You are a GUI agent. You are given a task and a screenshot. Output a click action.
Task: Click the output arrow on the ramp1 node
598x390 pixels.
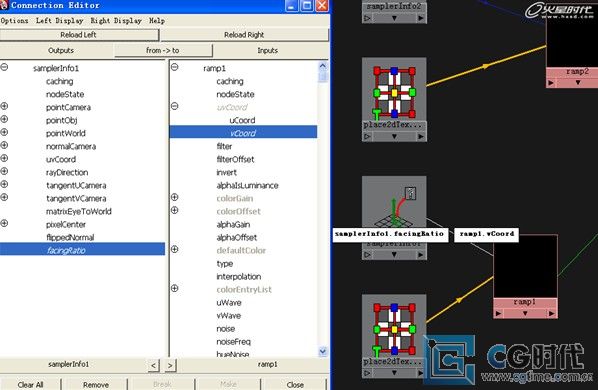[551, 313]
